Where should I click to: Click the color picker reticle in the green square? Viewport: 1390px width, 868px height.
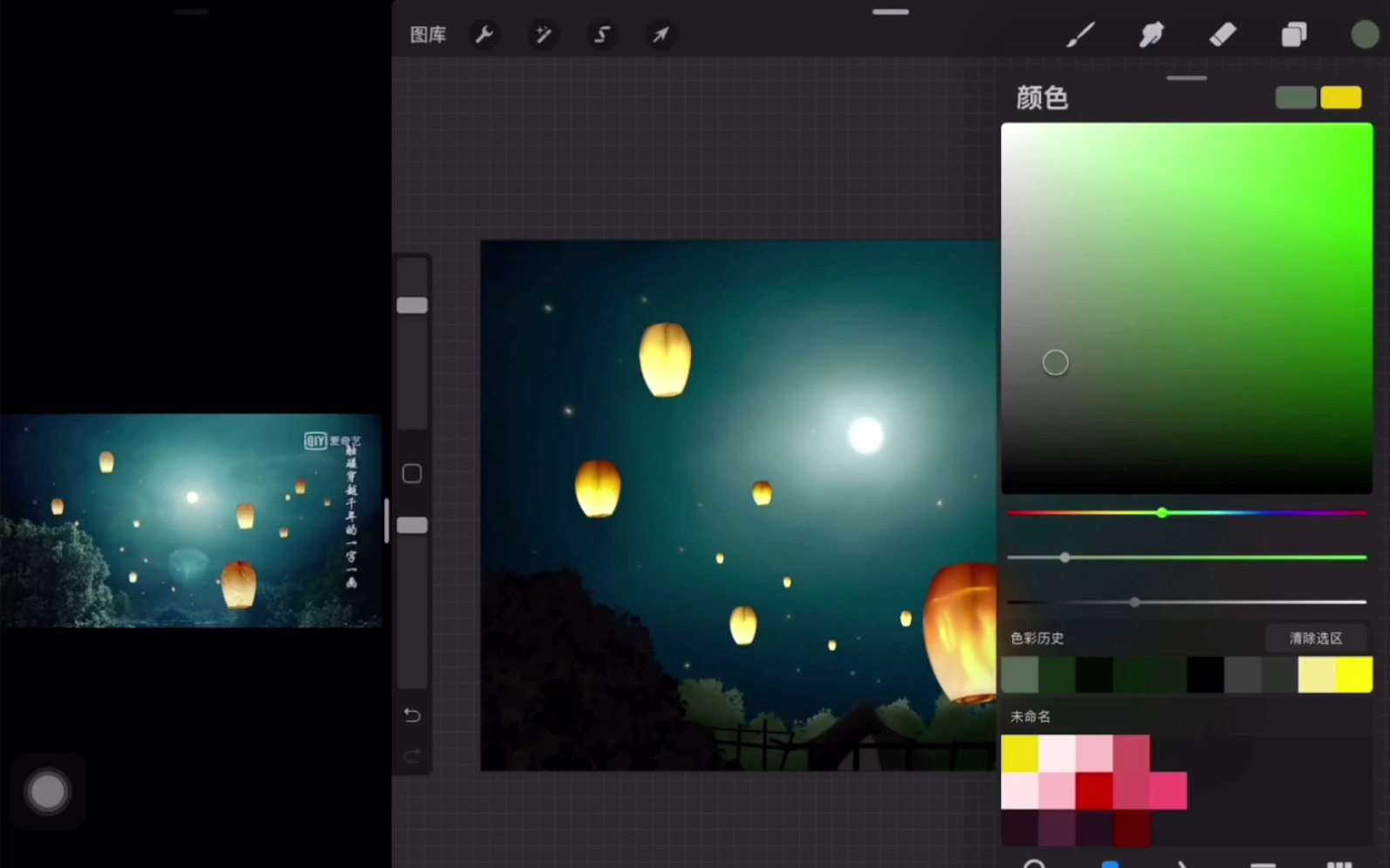(1055, 363)
